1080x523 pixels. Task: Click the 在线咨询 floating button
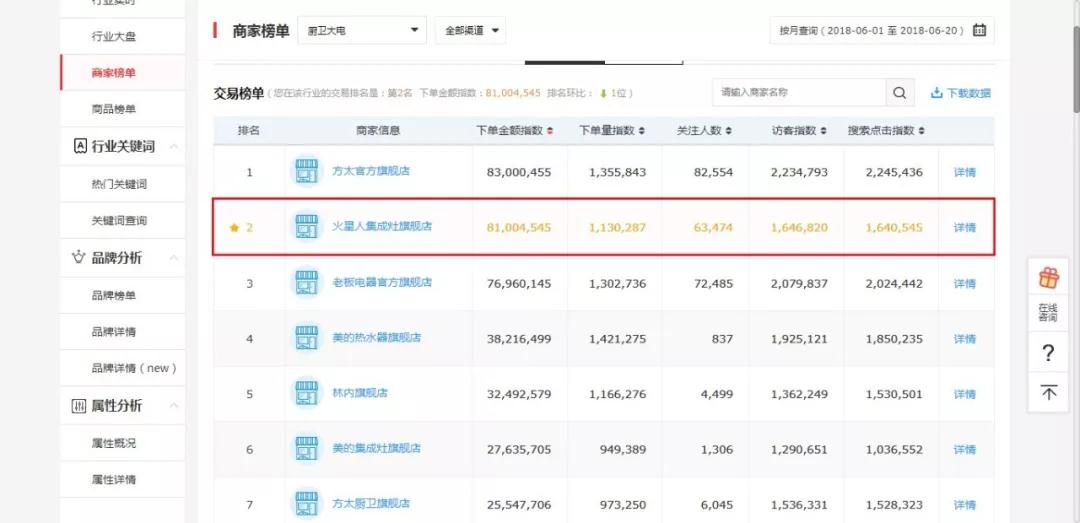(1048, 313)
